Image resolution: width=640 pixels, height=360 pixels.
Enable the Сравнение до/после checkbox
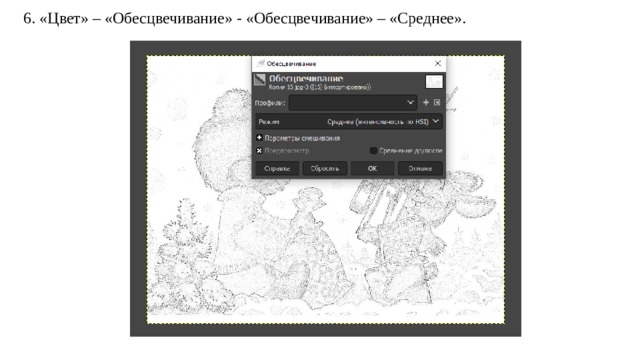tap(373, 151)
